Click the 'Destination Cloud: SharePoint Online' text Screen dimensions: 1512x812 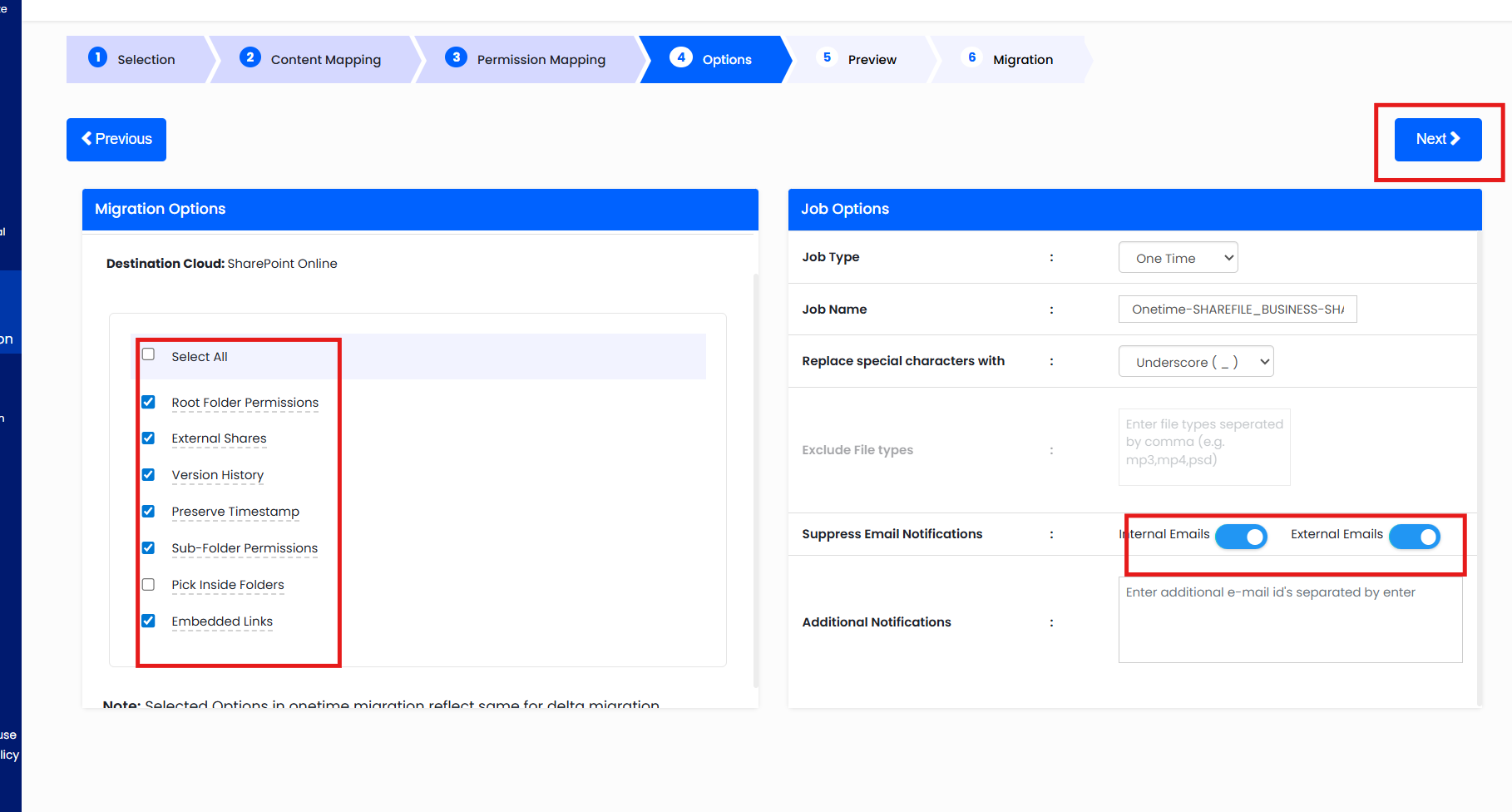[222, 264]
